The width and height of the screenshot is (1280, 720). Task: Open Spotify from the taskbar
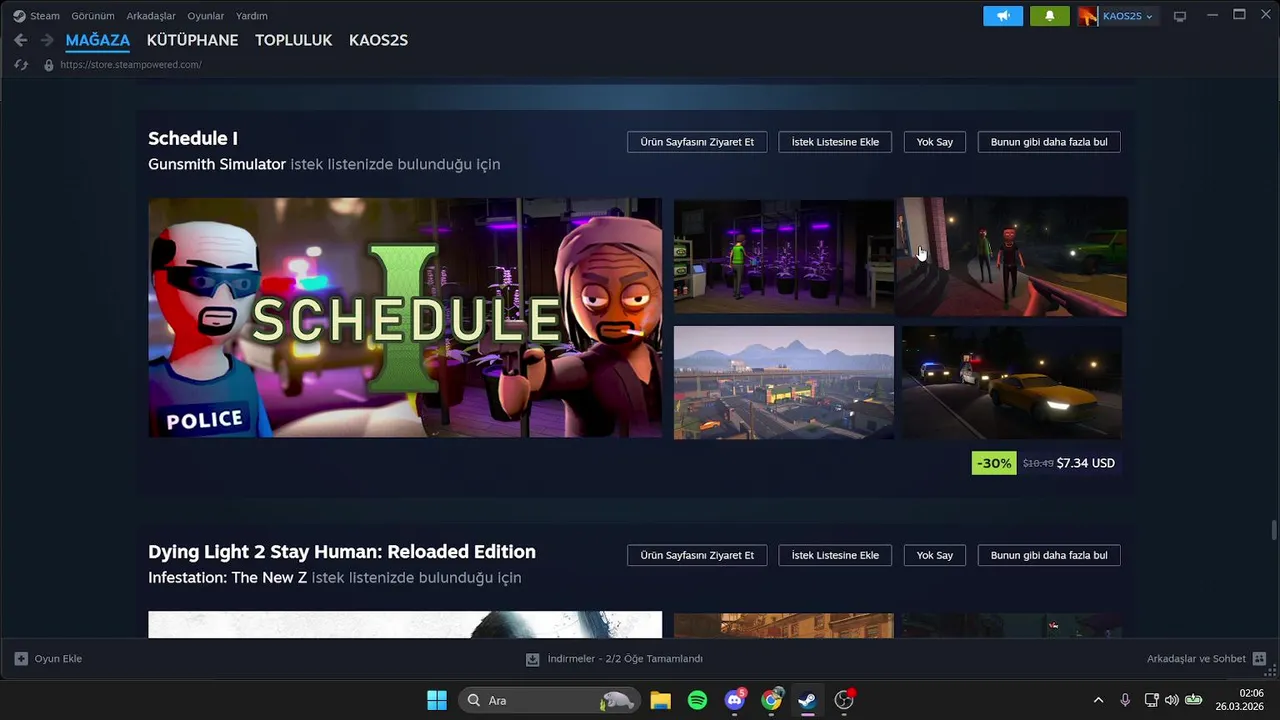[x=697, y=700]
